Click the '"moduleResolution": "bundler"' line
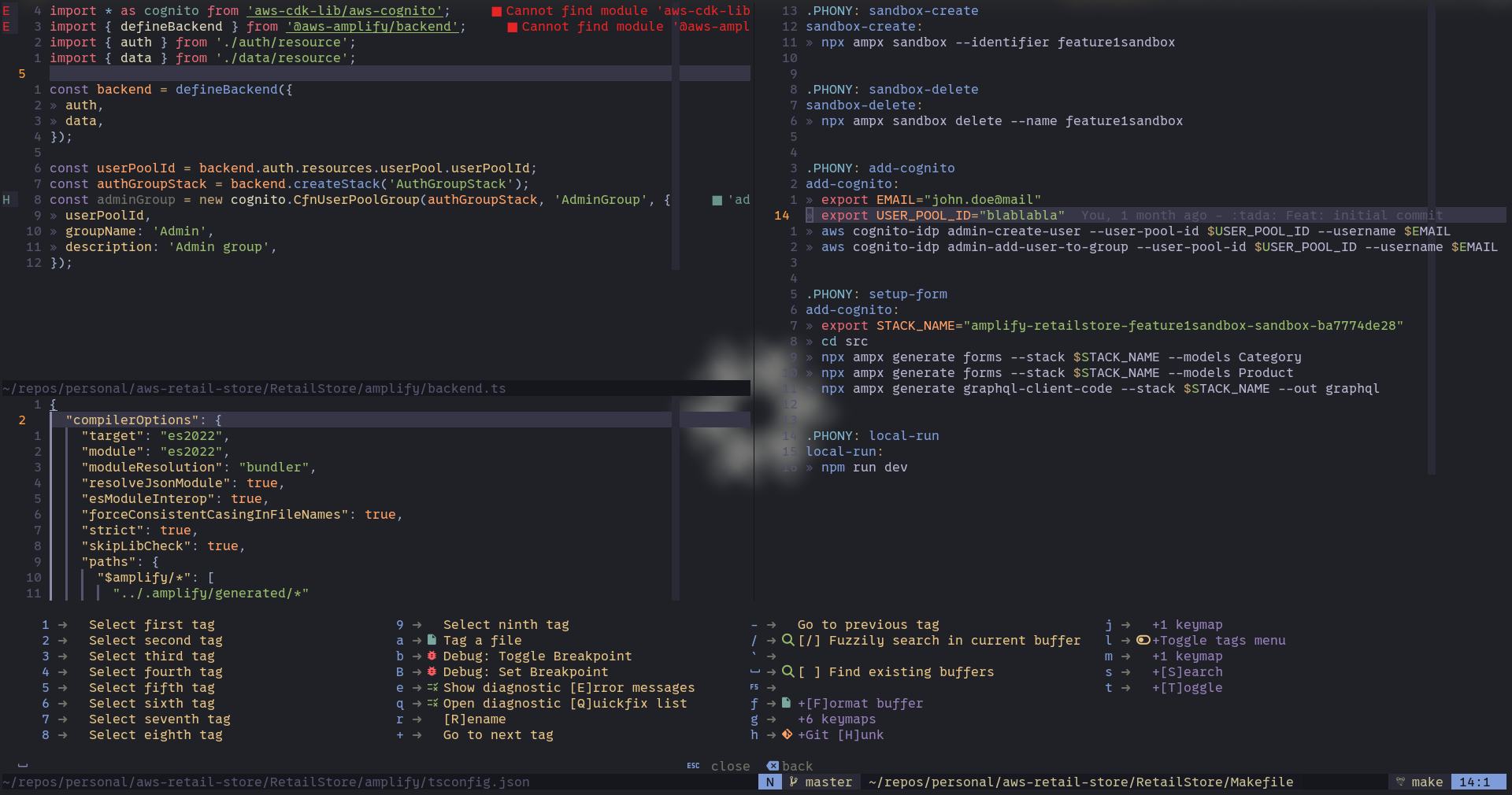The image size is (1512, 795). pyautogui.click(x=198, y=467)
